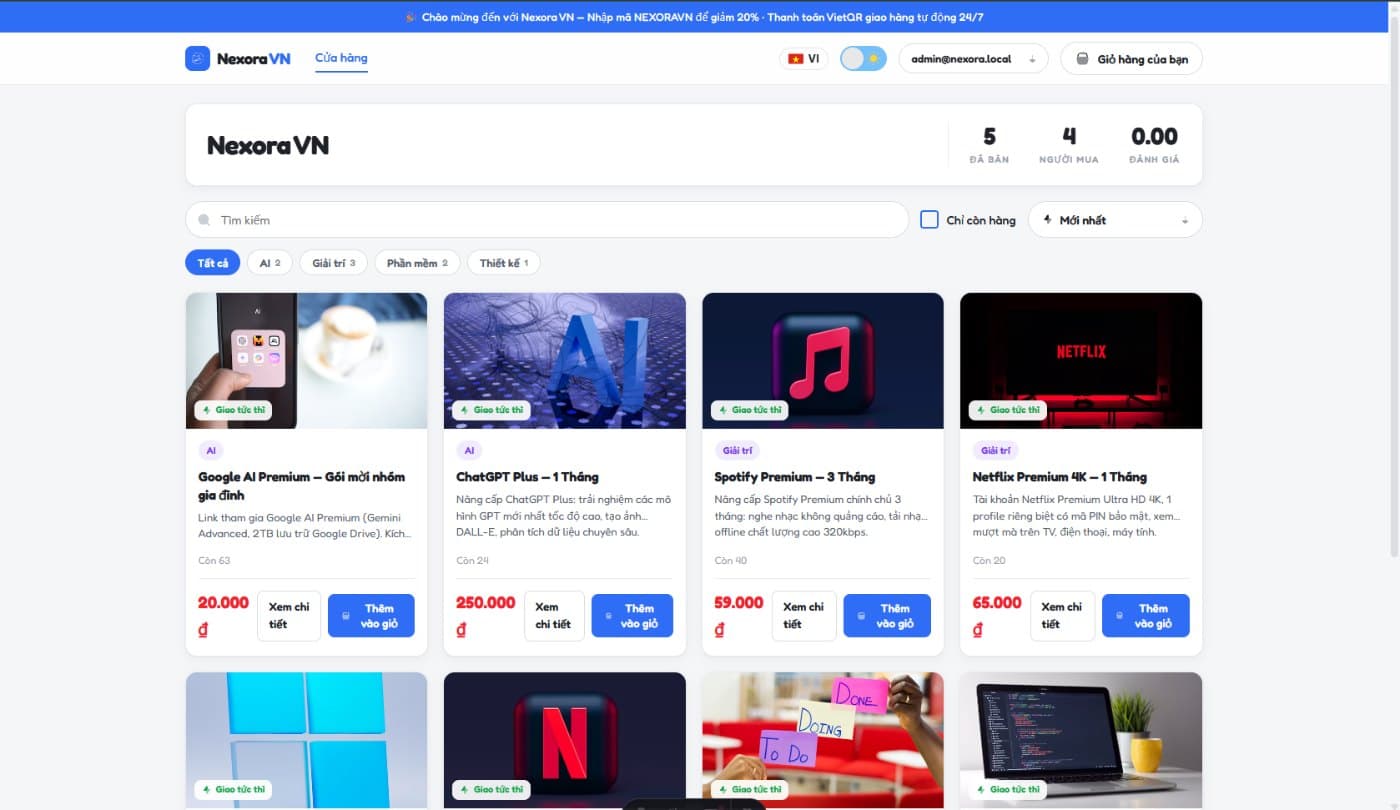Click the Giao tức thì badge on the Spotify Premium image

coord(750,410)
